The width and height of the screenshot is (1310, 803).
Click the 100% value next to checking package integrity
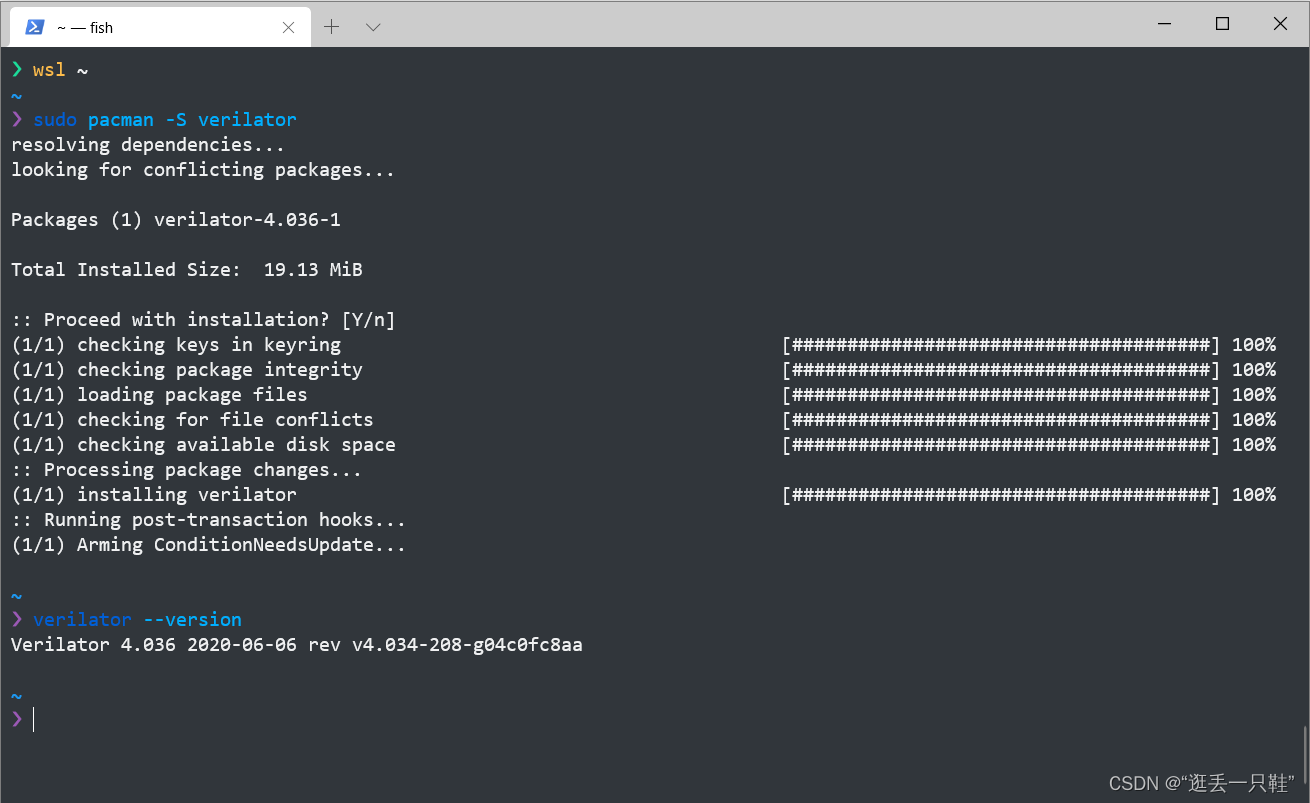click(1254, 370)
